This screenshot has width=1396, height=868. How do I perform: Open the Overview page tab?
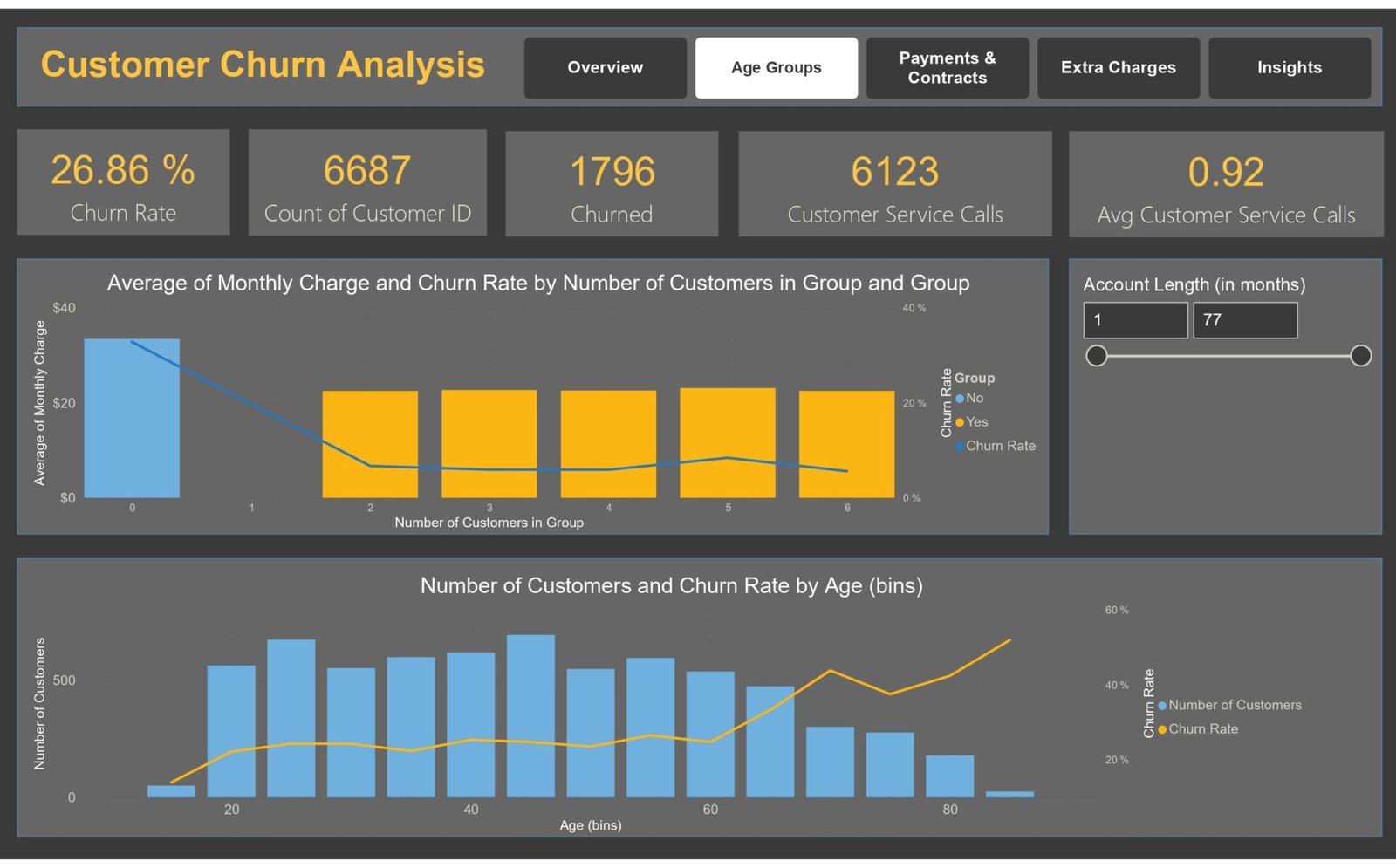coord(605,68)
